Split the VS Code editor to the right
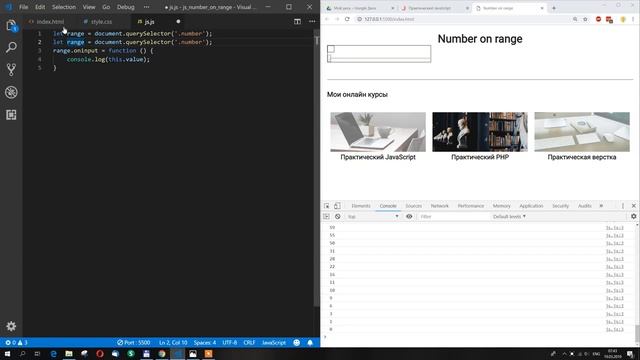 pyautogui.click(x=297, y=22)
